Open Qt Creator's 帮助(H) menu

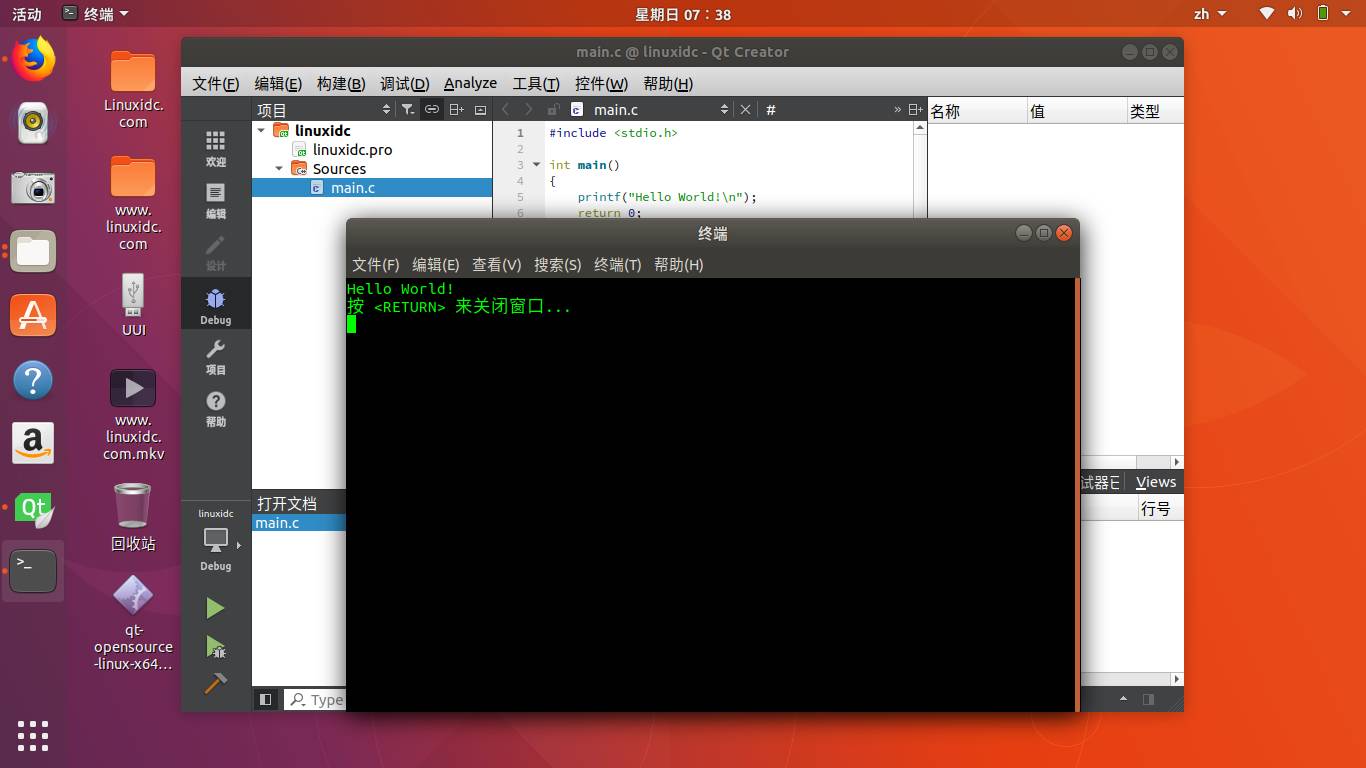click(668, 83)
